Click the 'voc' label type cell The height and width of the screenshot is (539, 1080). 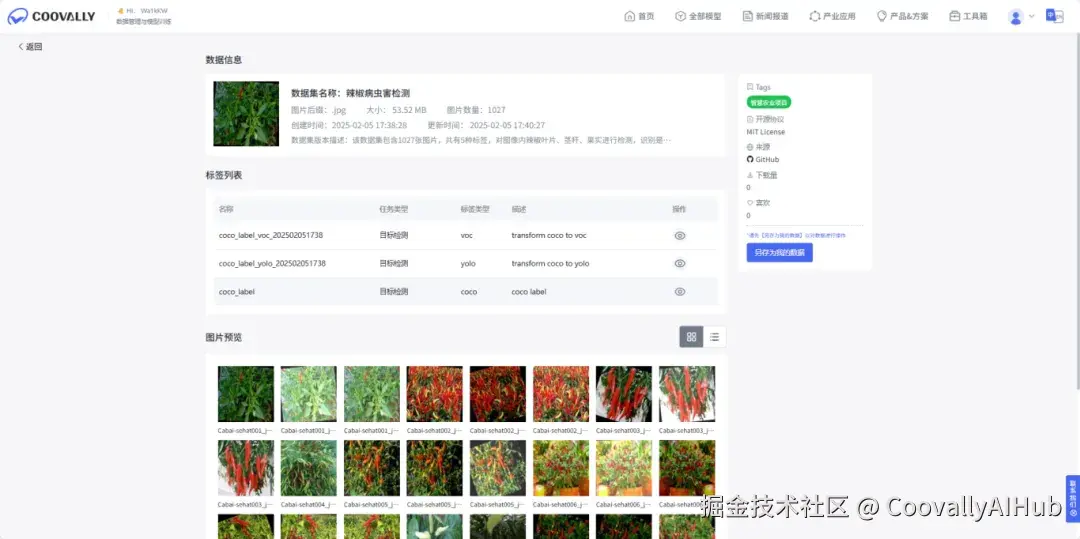click(467, 235)
